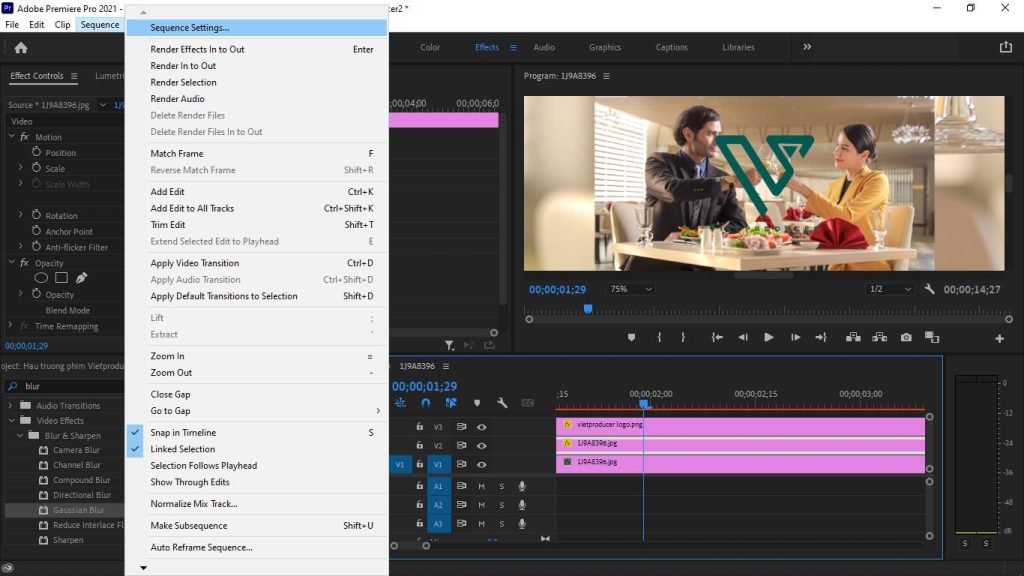The width and height of the screenshot is (1024, 576).
Task: Activate the Play button in Program monitor
Action: (768, 337)
